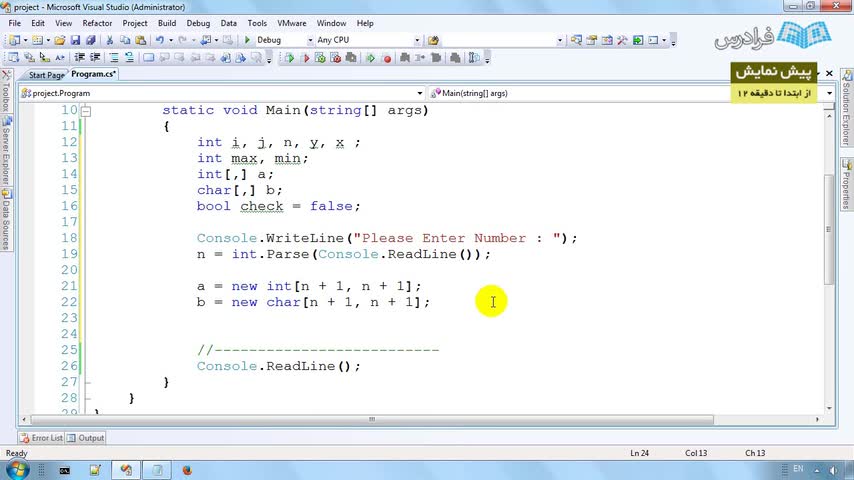
Task: Start debugging with the green play icon
Action: [x=247, y=40]
